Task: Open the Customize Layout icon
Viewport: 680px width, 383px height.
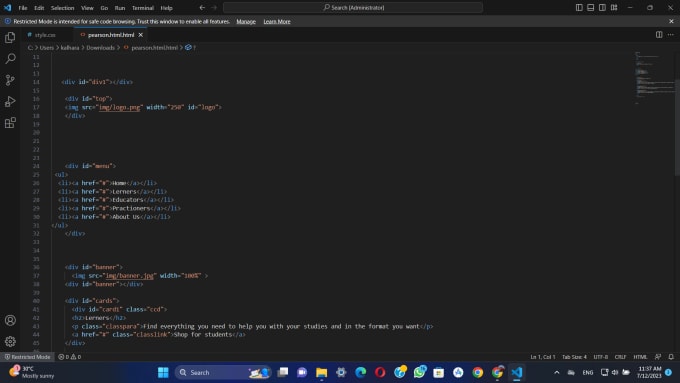Action: click(614, 7)
